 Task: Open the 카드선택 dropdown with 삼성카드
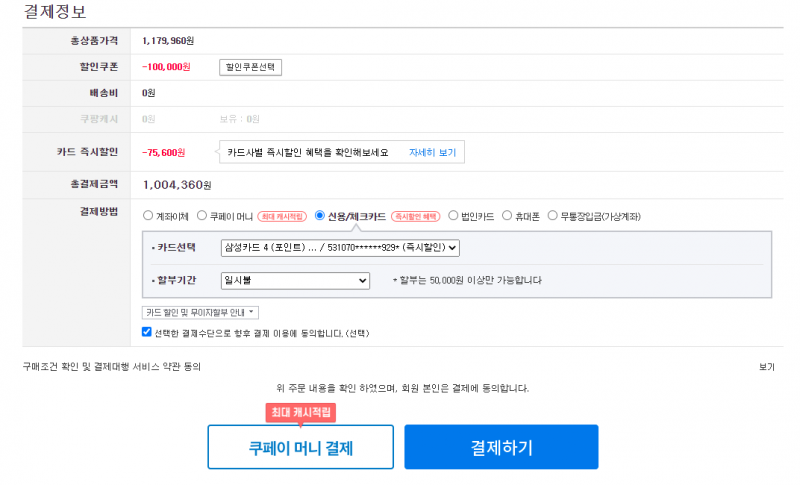point(340,247)
